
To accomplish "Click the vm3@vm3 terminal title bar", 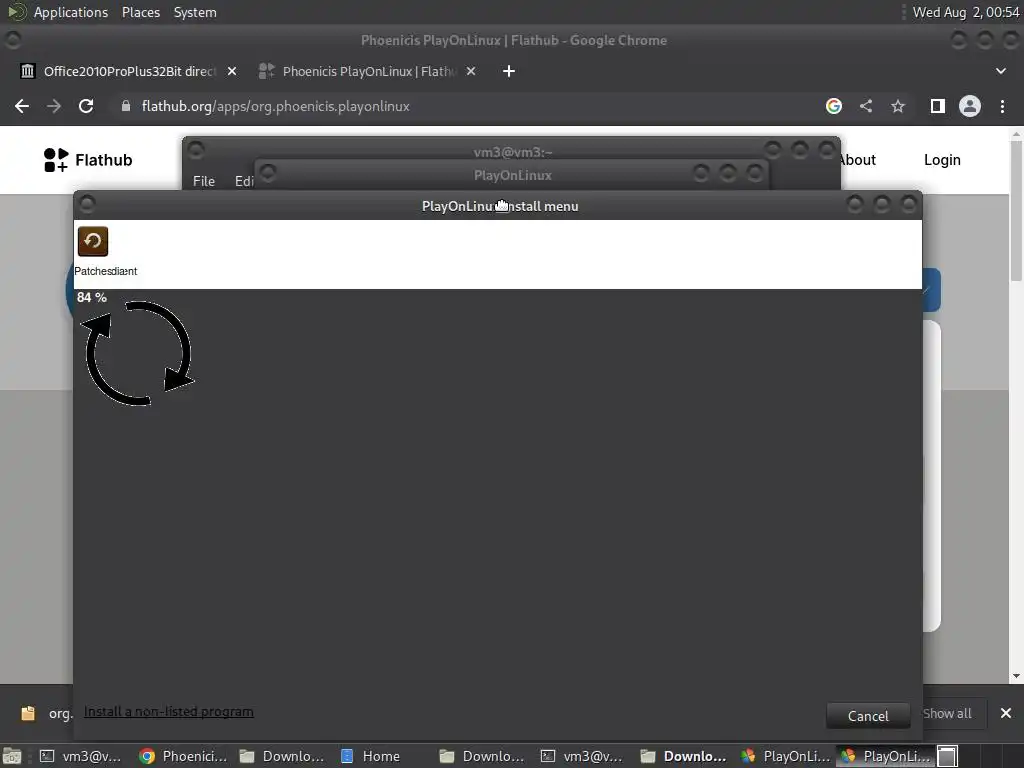I will click(513, 152).
